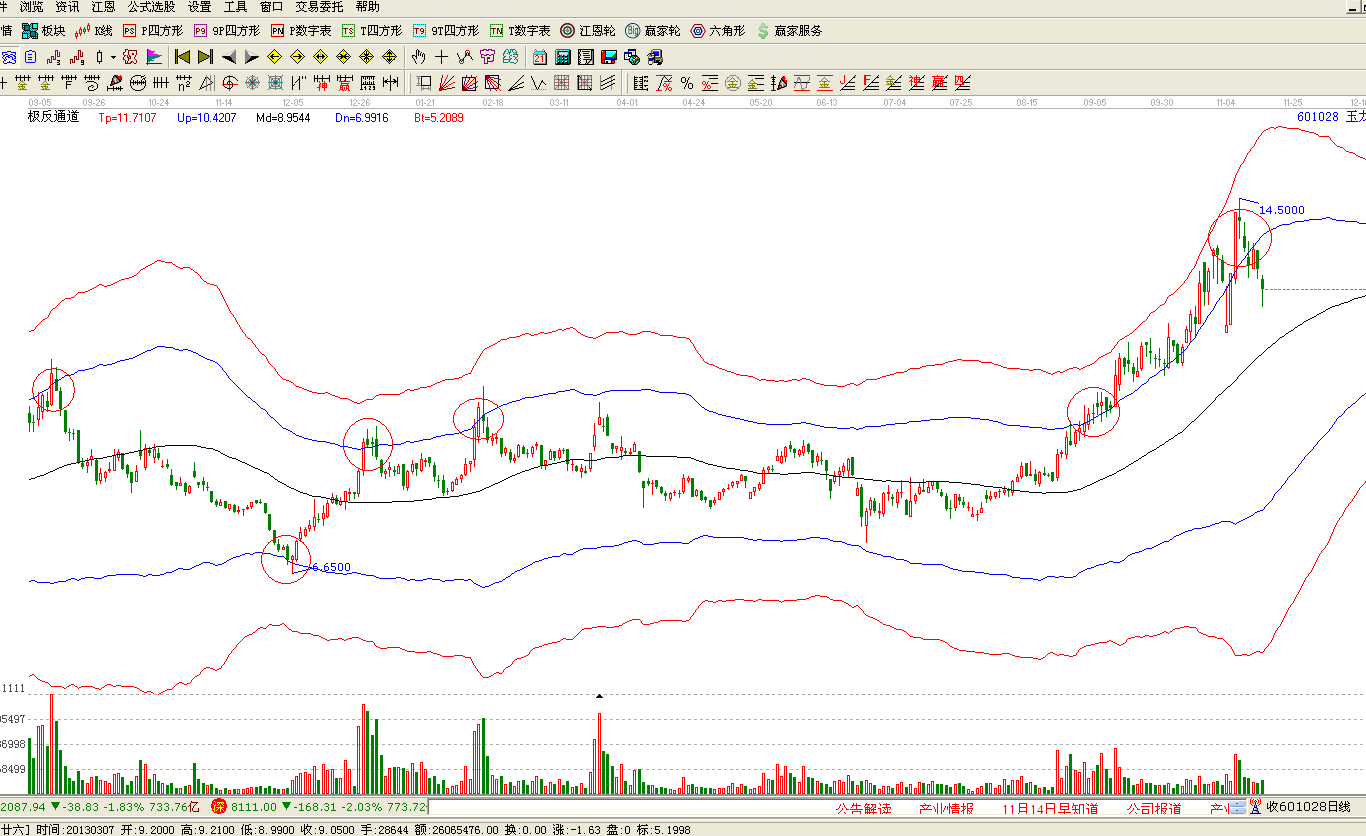Viewport: 1366px width, 836px height.
Task: Open the 六角形 hexagon tool
Action: coord(716,31)
